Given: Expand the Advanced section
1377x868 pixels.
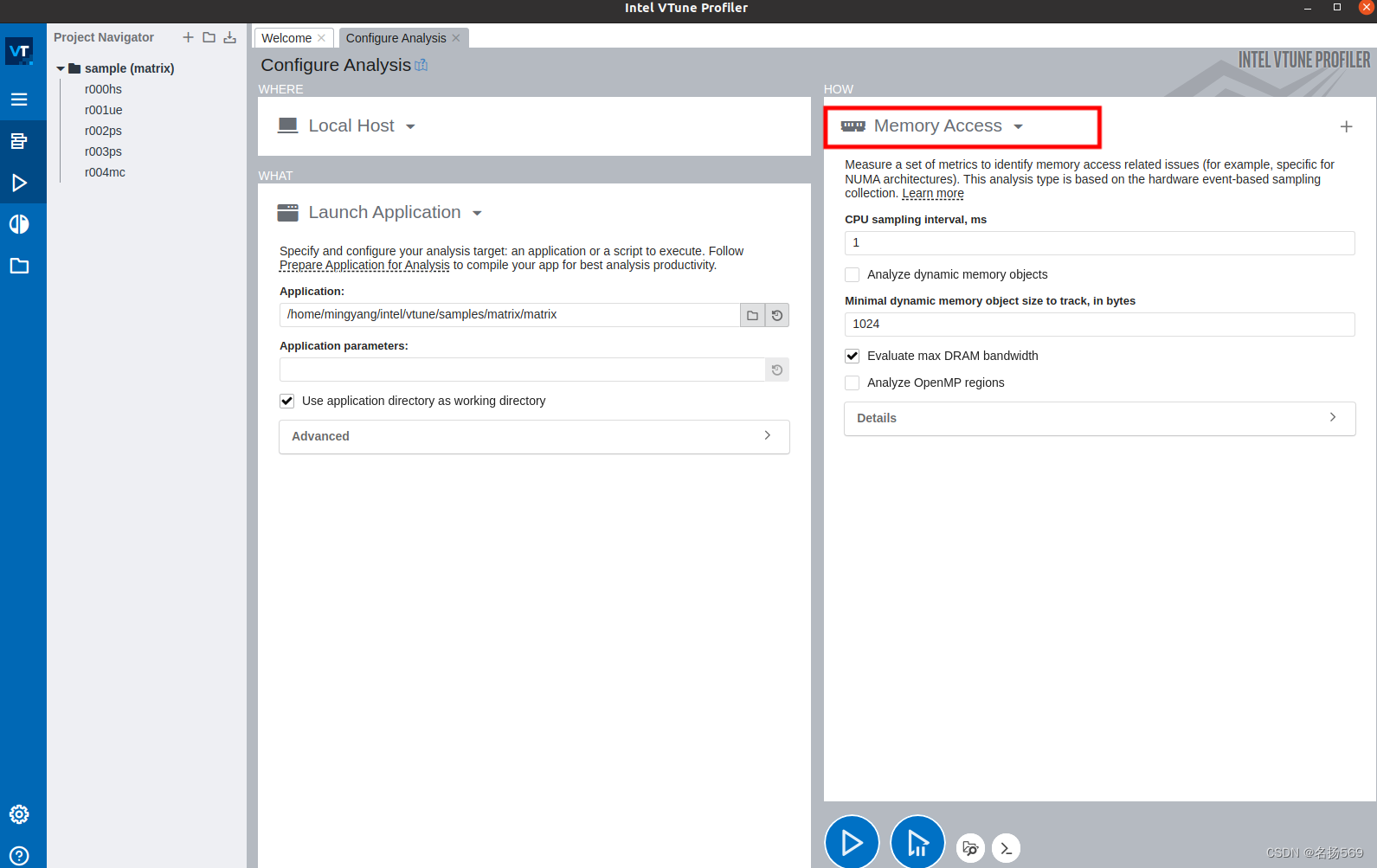Looking at the screenshot, I should tap(534, 436).
